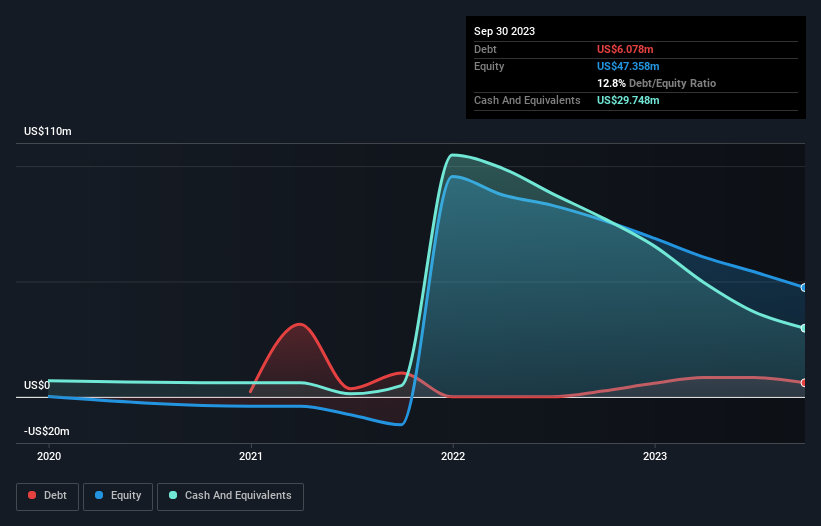Toggle the Cash And Equivalents legend button
The height and width of the screenshot is (526, 821).
[230, 496]
